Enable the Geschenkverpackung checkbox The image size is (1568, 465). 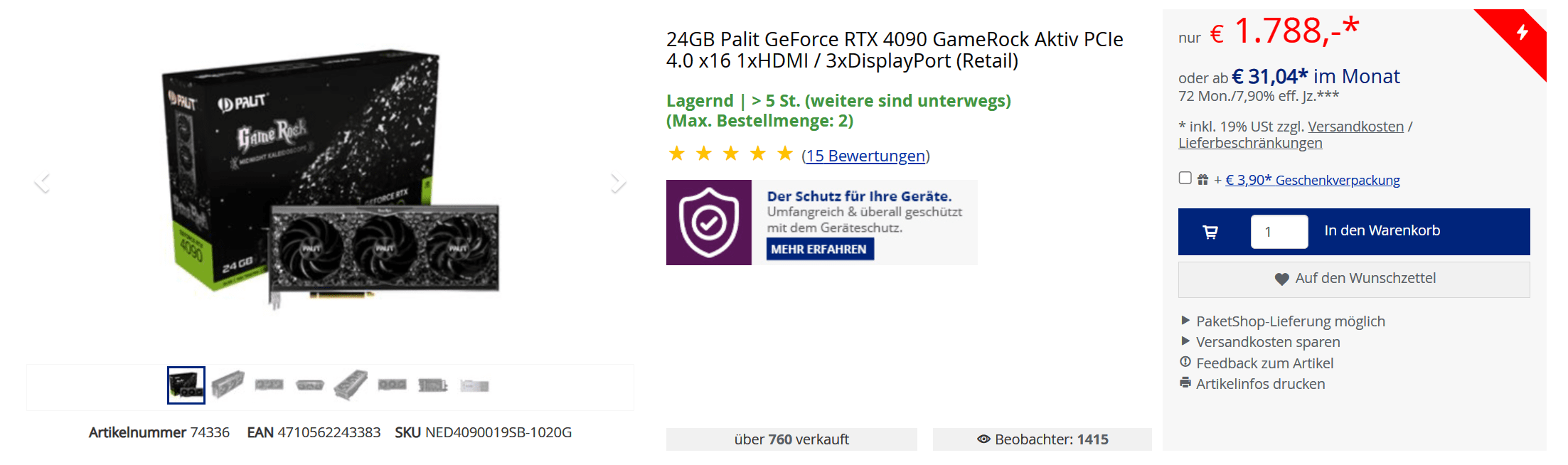coord(1185,178)
